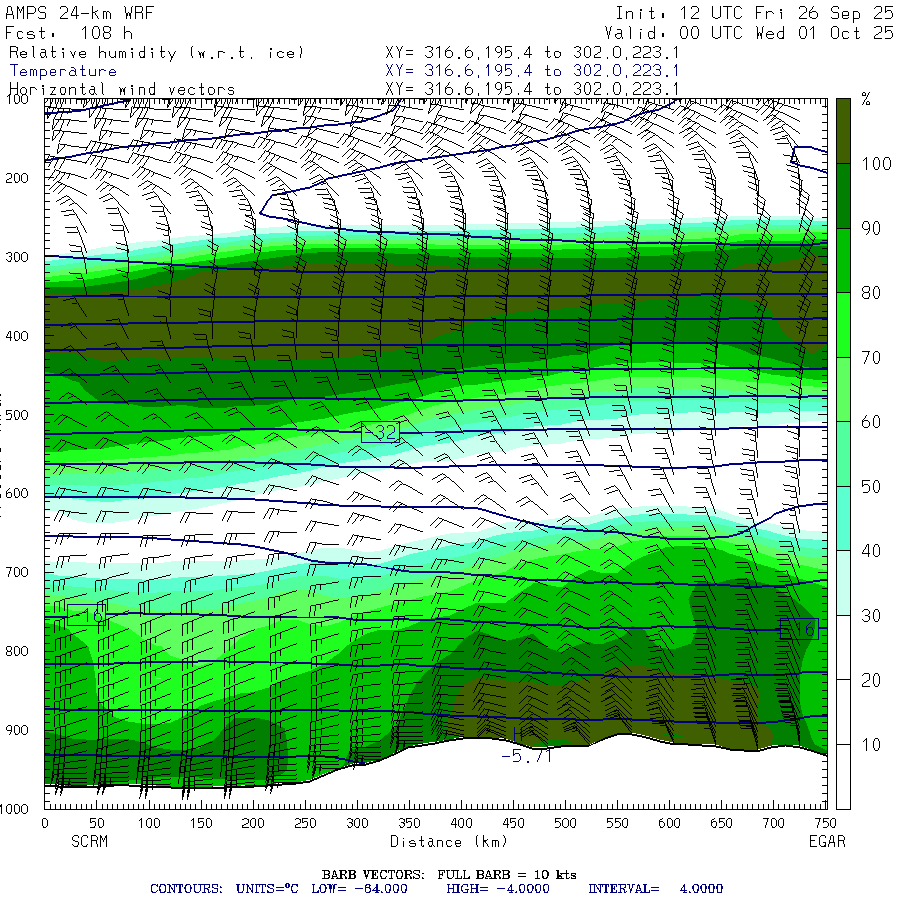The height and width of the screenshot is (900, 900).
Task: Click the EGAR station label
Action: (x=827, y=841)
